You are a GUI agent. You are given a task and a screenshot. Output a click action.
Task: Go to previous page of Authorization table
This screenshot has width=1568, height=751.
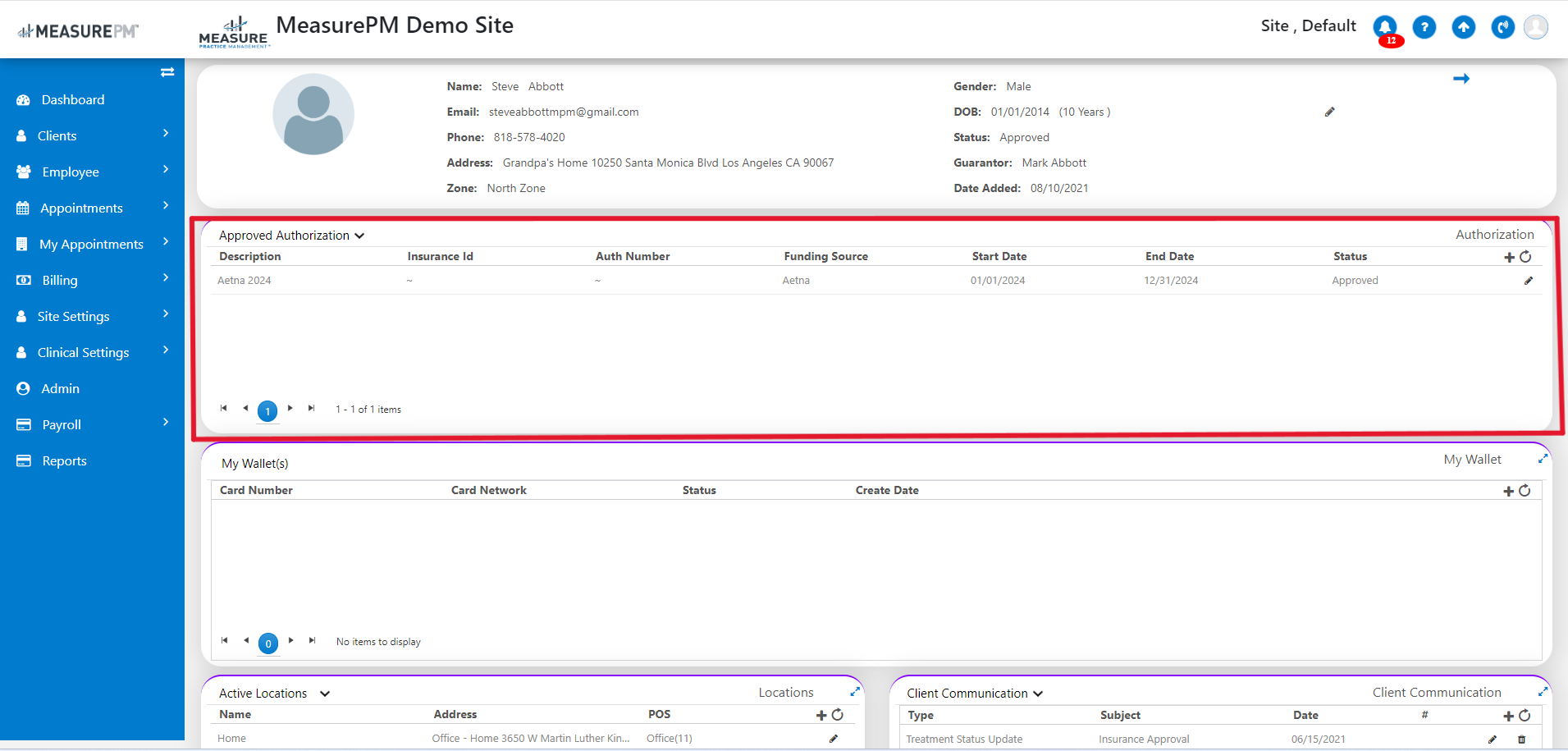coord(245,408)
